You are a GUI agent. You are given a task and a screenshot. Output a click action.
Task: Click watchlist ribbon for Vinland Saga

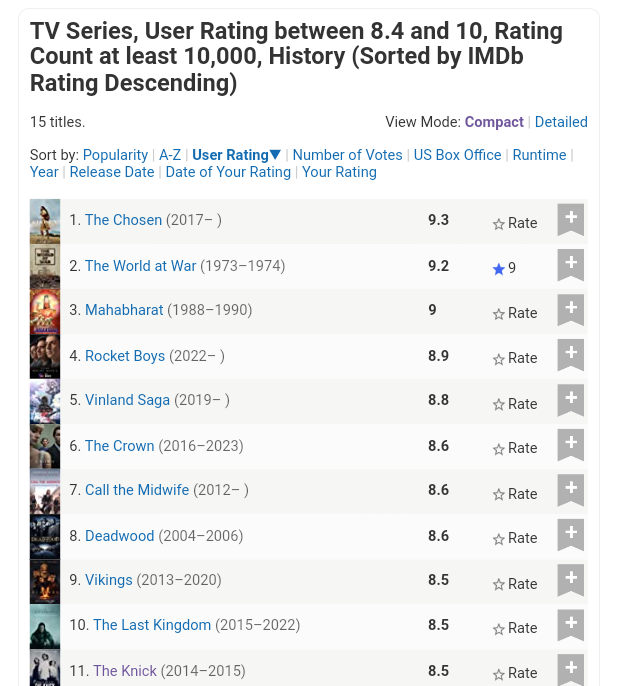click(570, 400)
